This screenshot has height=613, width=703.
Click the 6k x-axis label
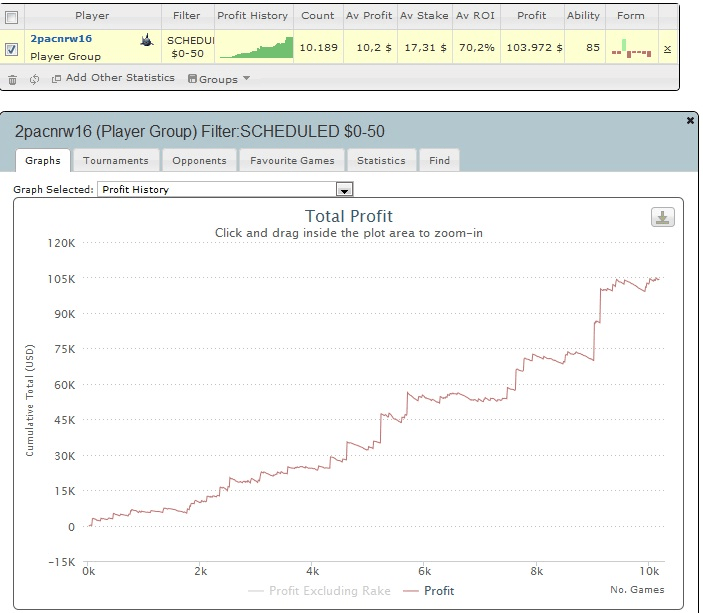425,571
